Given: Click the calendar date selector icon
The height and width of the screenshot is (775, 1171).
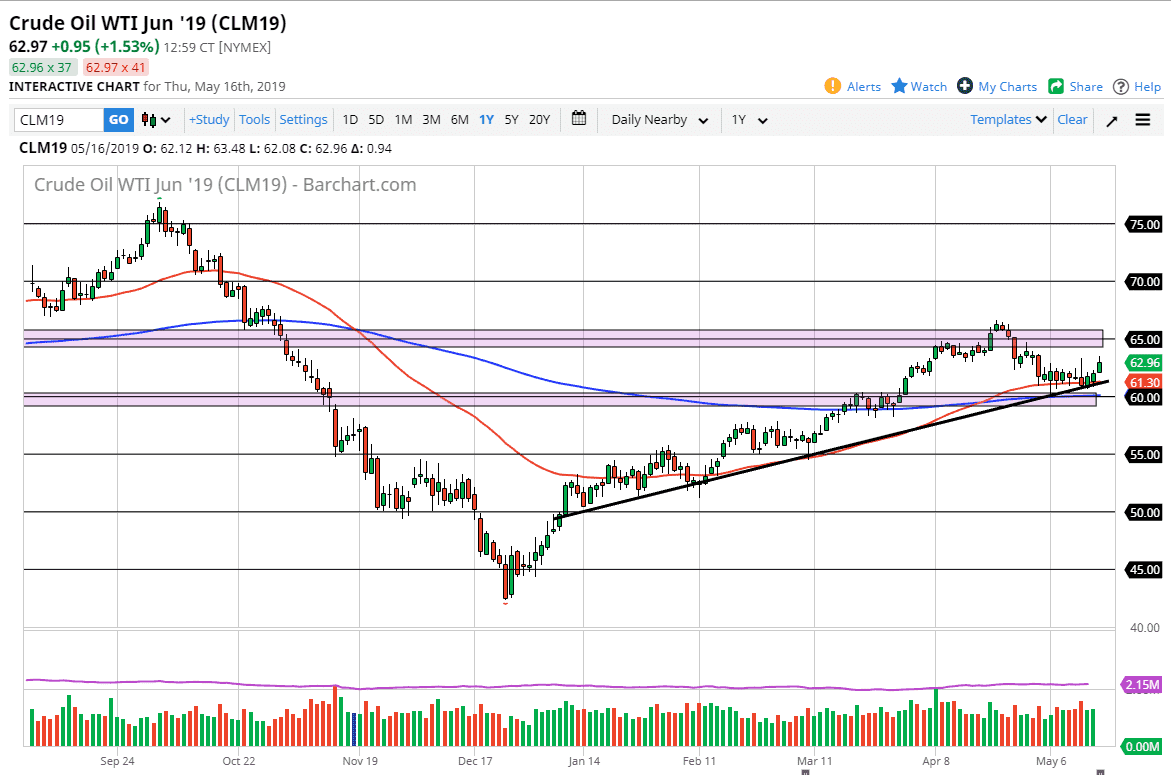Looking at the screenshot, I should coord(578,119).
